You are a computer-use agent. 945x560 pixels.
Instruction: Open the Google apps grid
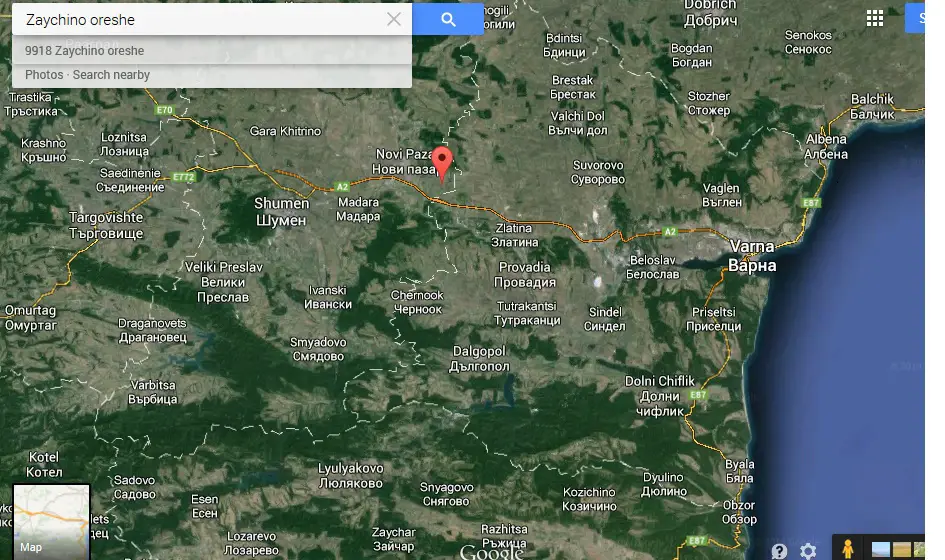(x=875, y=19)
